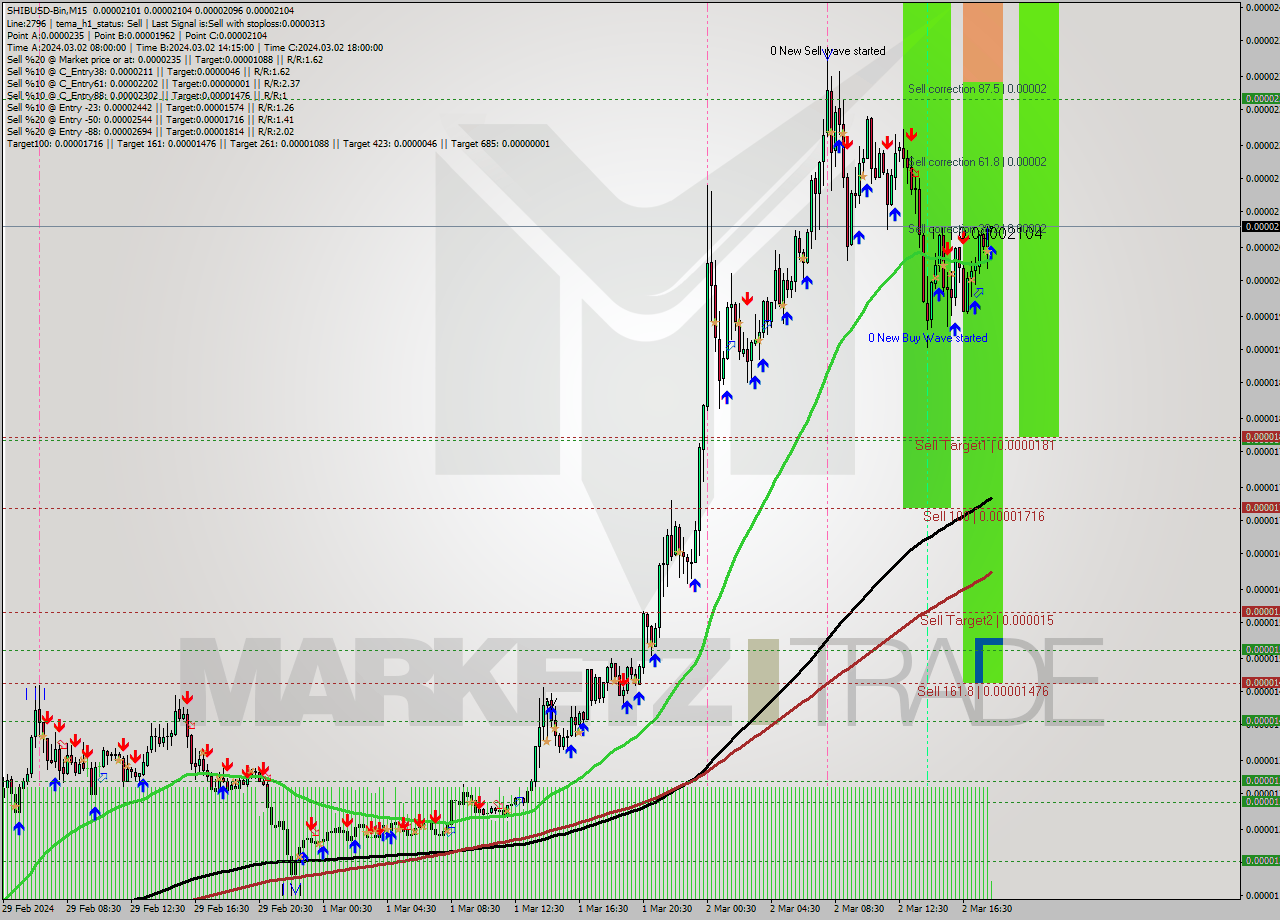Click the '2 Mar 12:30' time axis label
Screen dimensions: 1280x920
[x=923, y=909]
